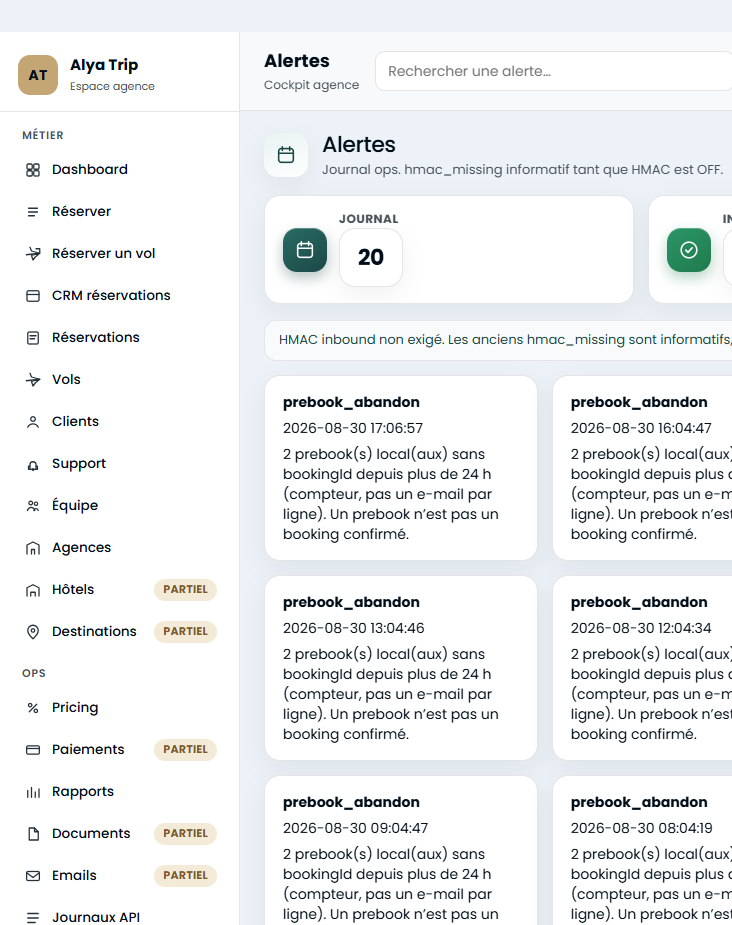Open the prebook_abandon alert from 13:04:46
The image size is (732, 925).
[x=401, y=668]
